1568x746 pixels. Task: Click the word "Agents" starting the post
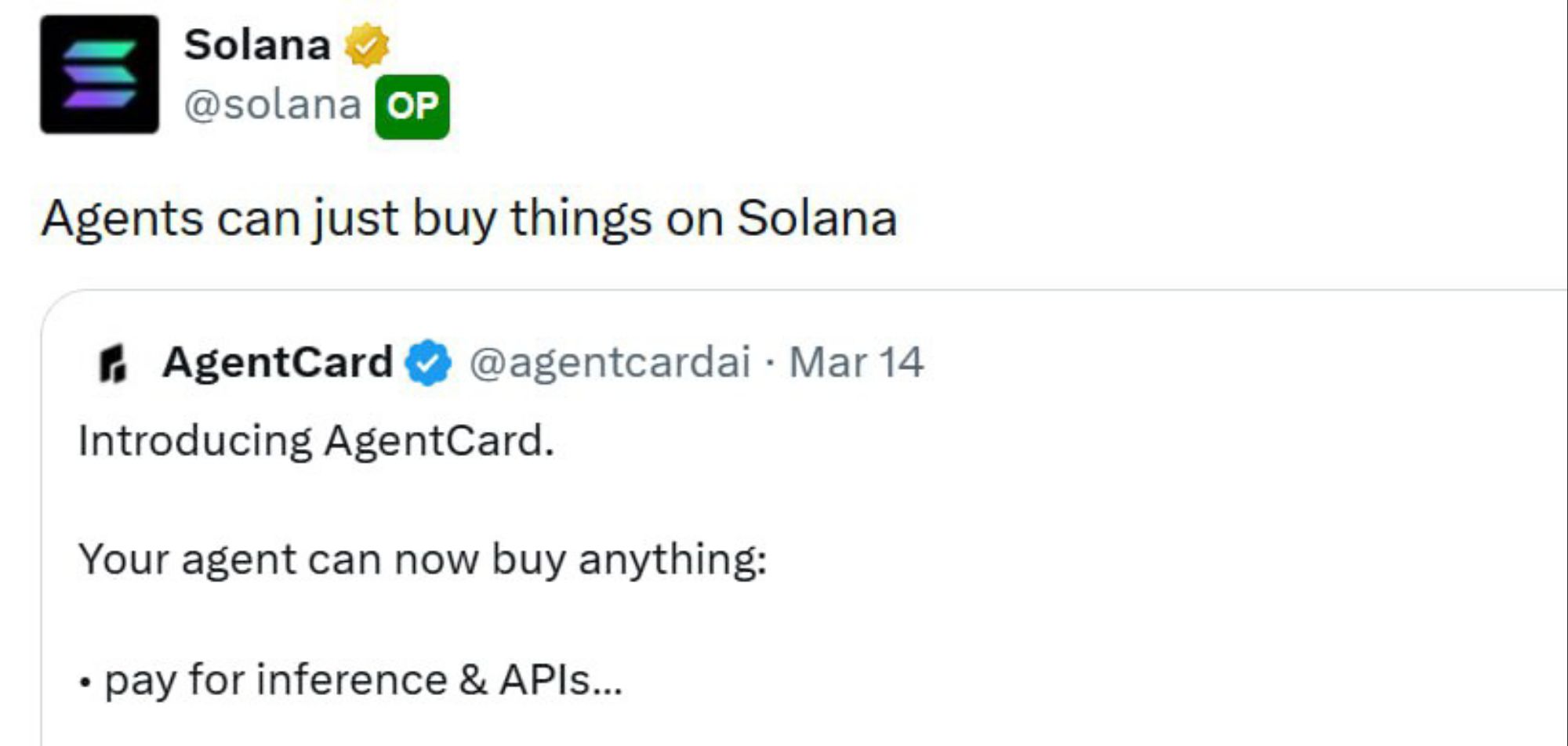[123, 218]
